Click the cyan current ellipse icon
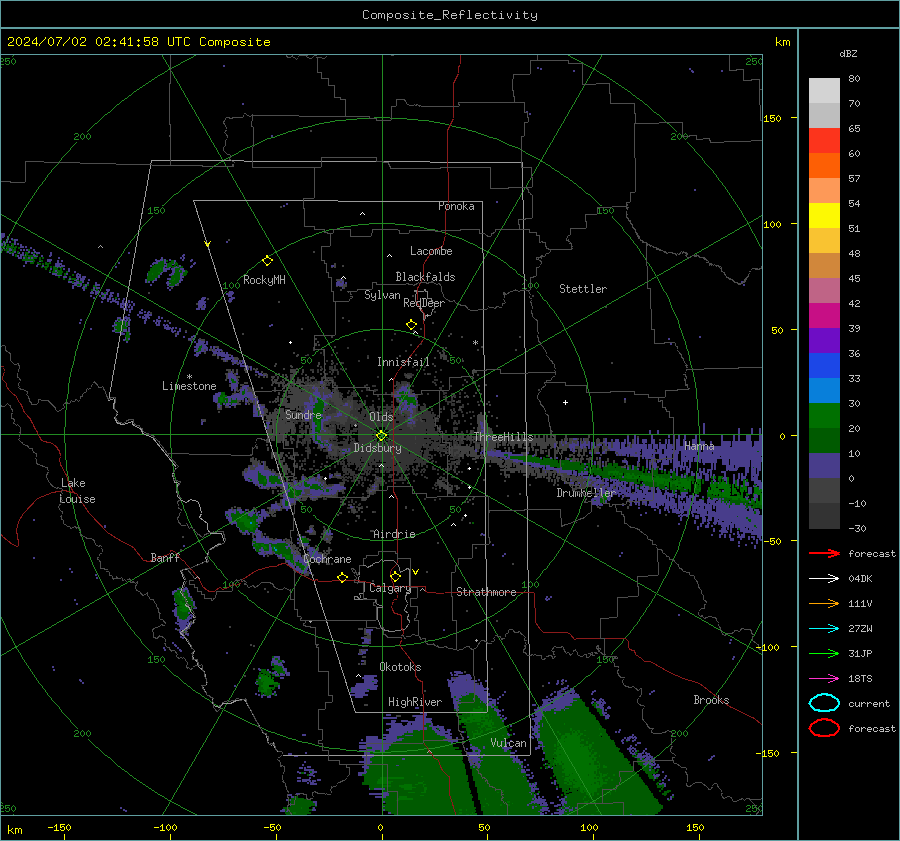 [824, 703]
